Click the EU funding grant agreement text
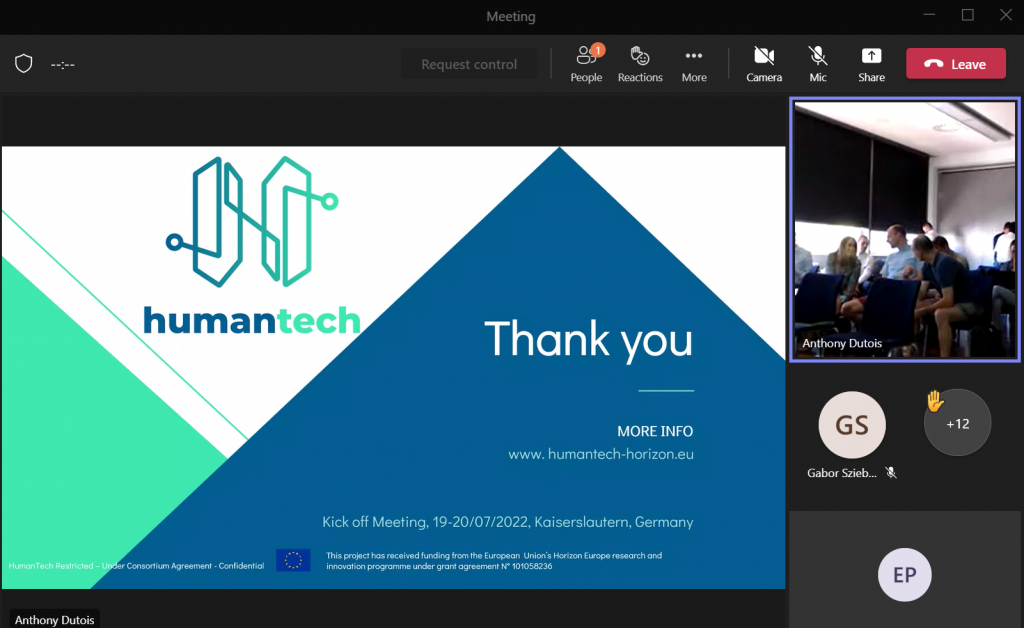This screenshot has width=1024, height=628. (494, 561)
